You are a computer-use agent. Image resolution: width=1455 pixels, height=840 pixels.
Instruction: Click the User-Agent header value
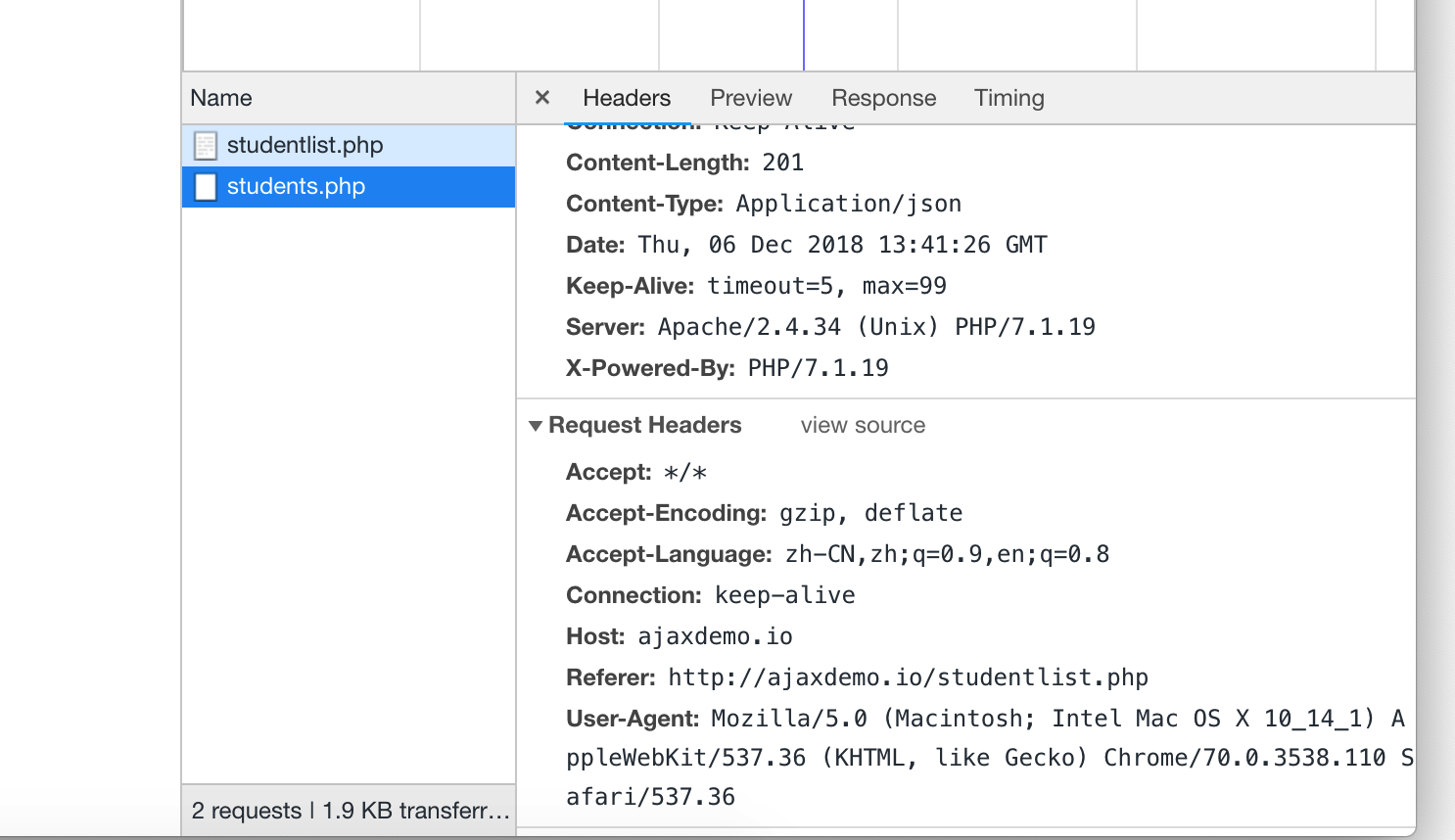989,758
